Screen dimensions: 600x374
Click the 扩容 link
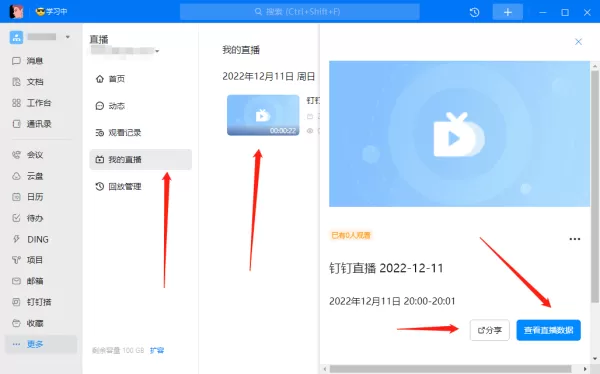pyautogui.click(x=157, y=350)
